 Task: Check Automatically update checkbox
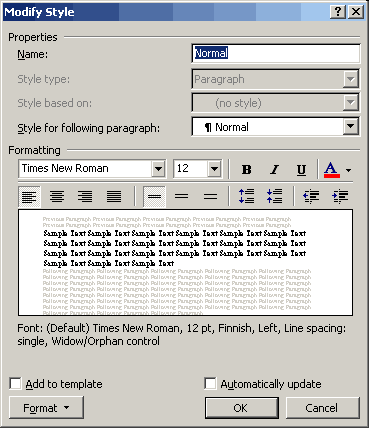(x=210, y=383)
